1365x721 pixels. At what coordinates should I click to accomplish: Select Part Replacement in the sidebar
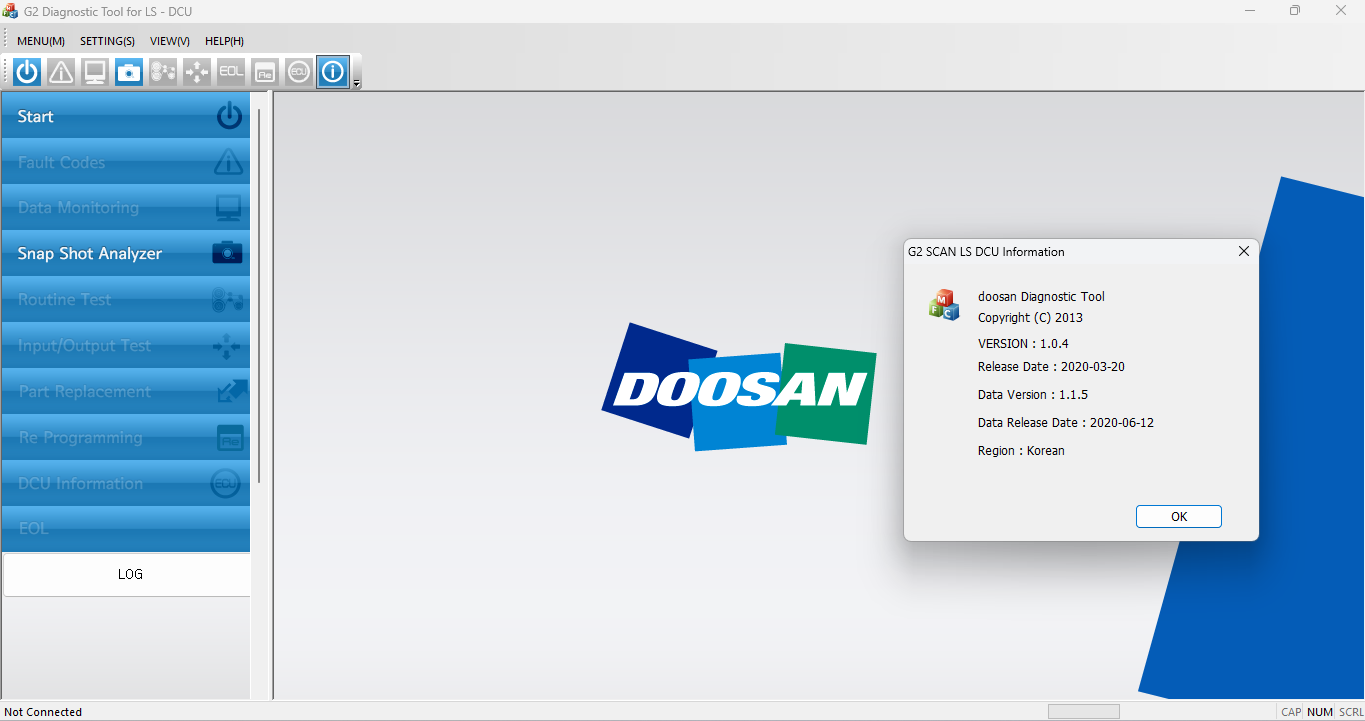coord(126,392)
